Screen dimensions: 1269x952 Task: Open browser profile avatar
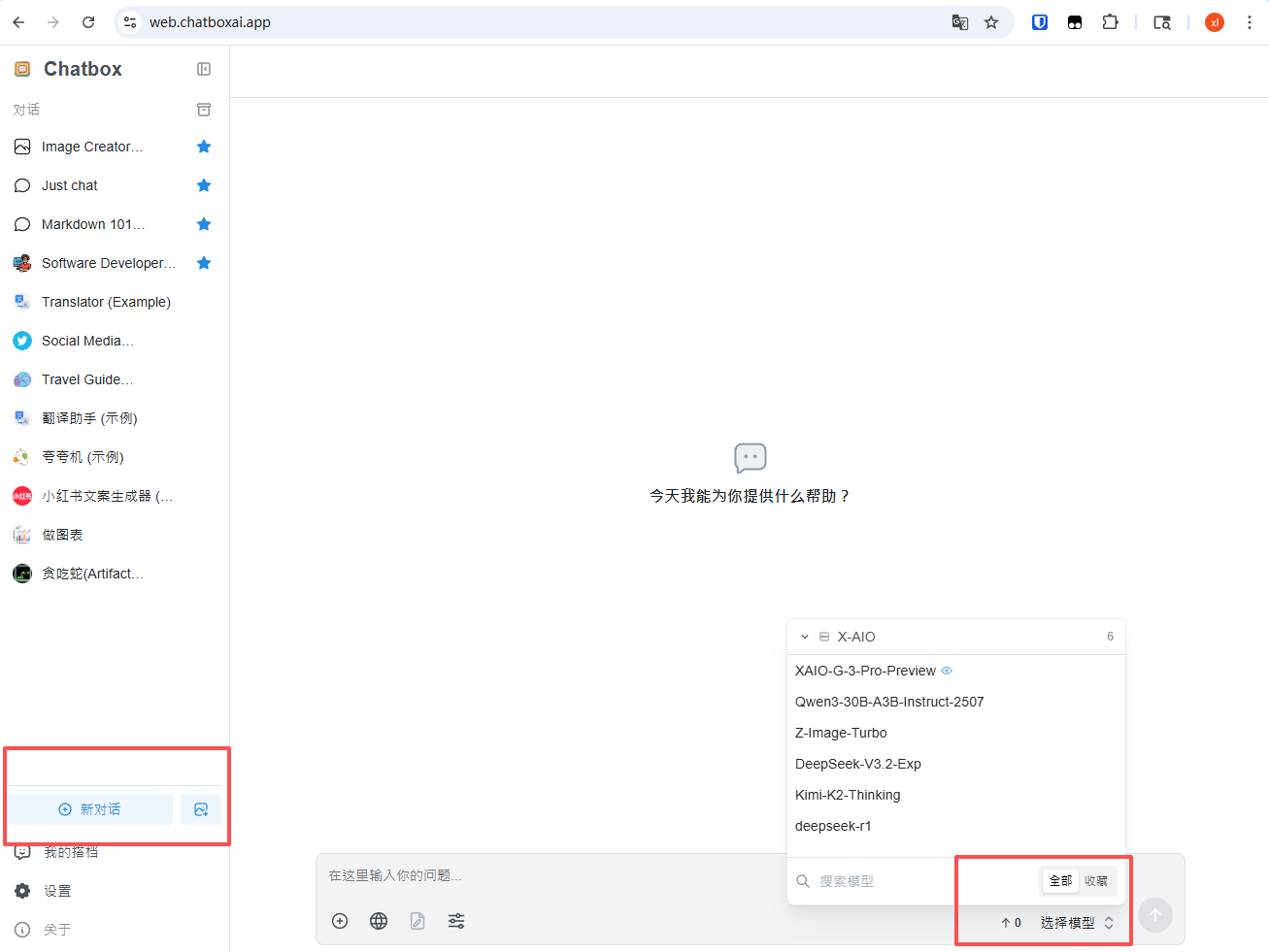[x=1215, y=22]
